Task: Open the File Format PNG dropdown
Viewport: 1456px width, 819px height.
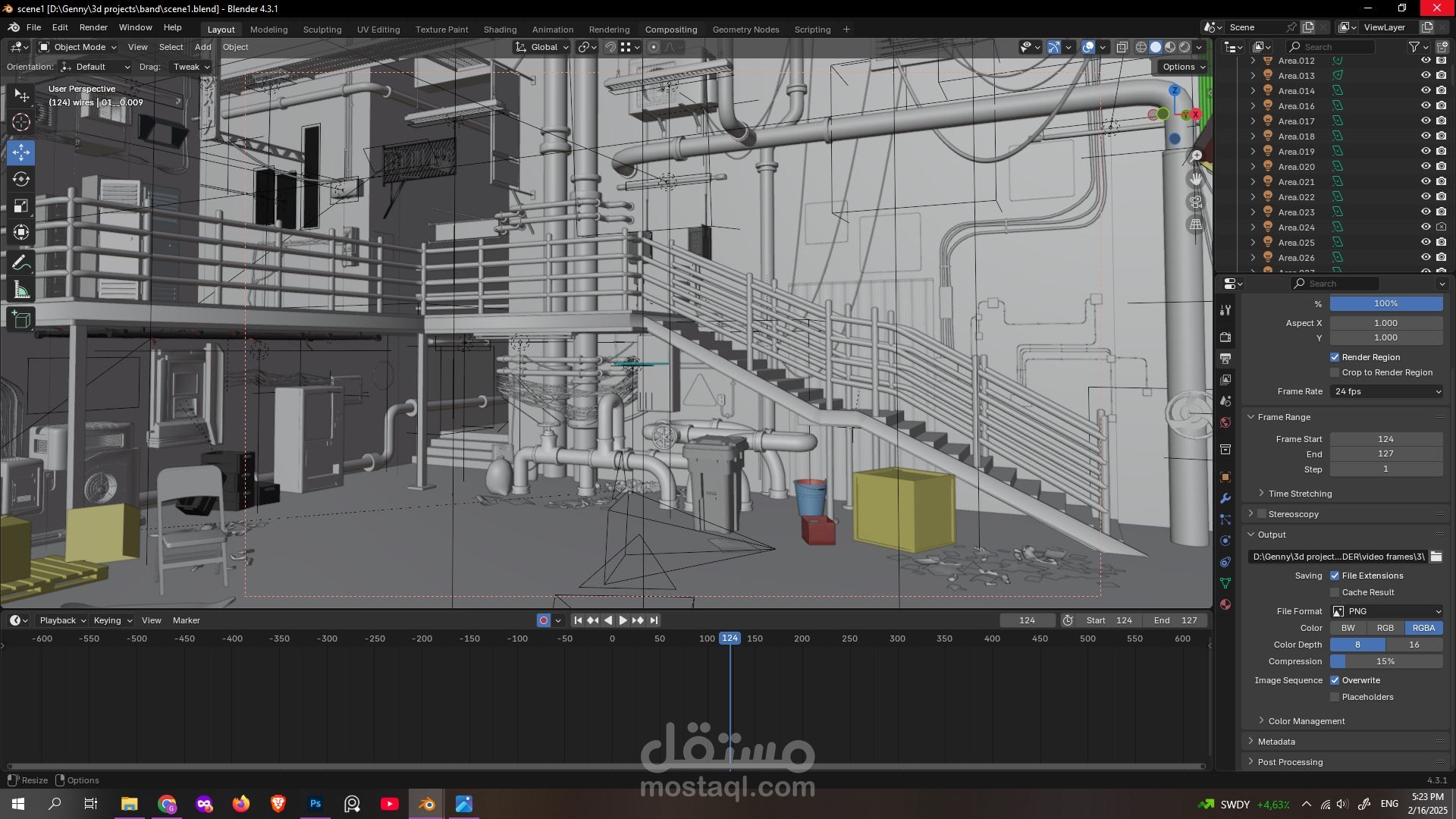Action: tap(1386, 611)
